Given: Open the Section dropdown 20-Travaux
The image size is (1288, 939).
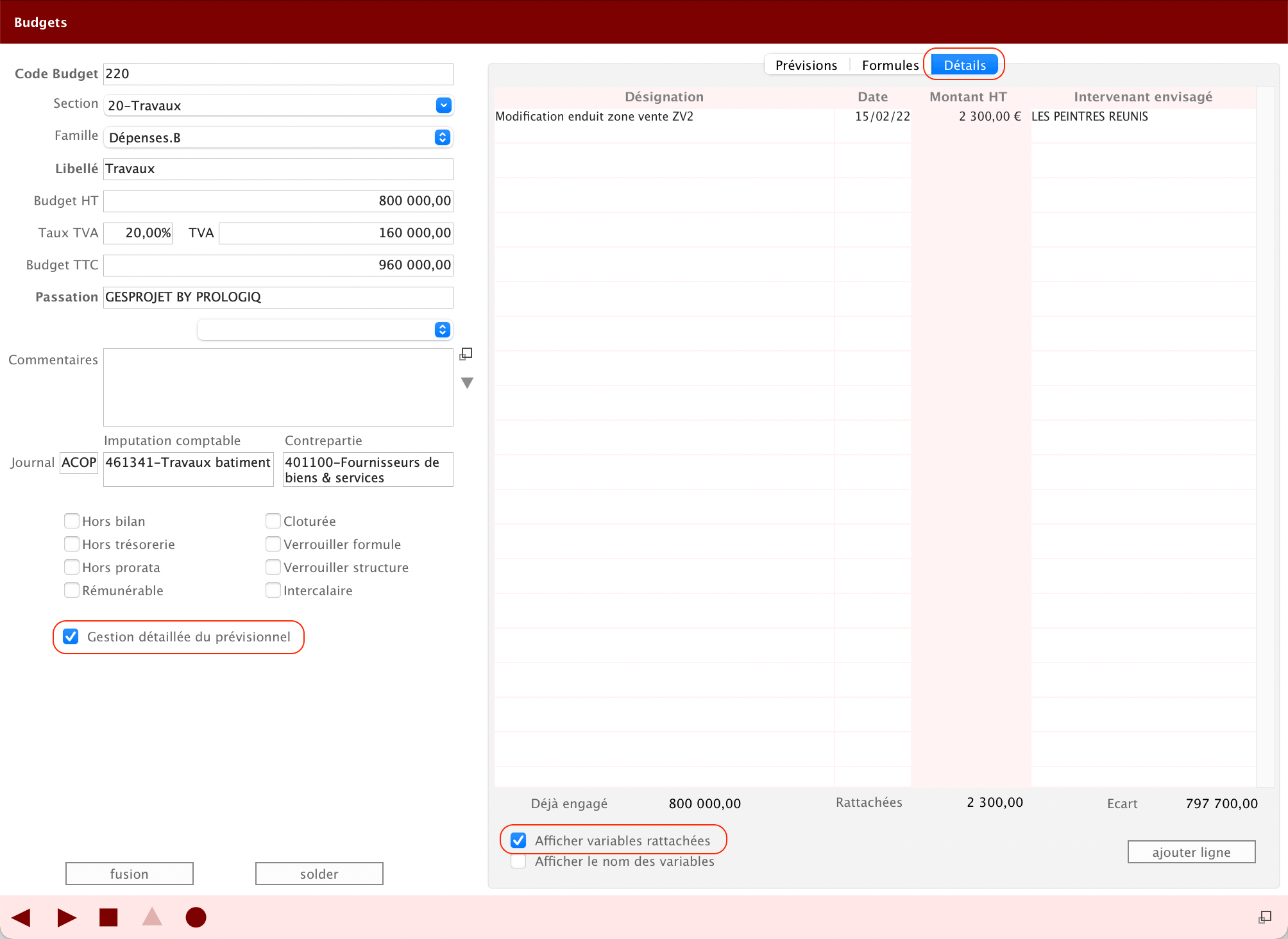Looking at the screenshot, I should point(278,105).
